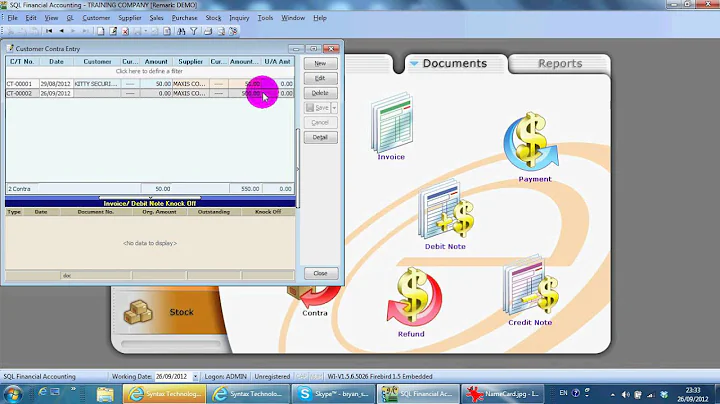Click the red delete toolbar icon
Viewport: 720px width, 404px height.
tap(125, 31)
